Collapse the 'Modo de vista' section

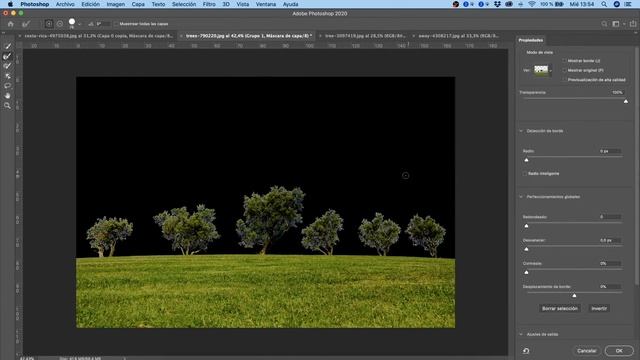pos(540,52)
